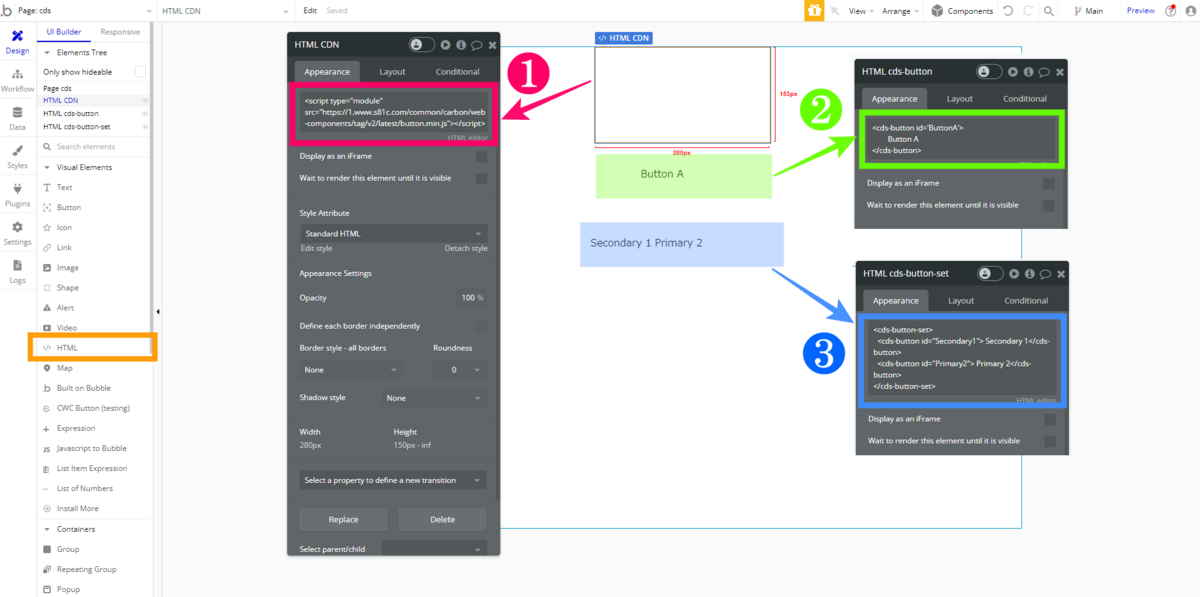
Task: Check Display as an iFrame in cds-button panel
Action: 1049,183
